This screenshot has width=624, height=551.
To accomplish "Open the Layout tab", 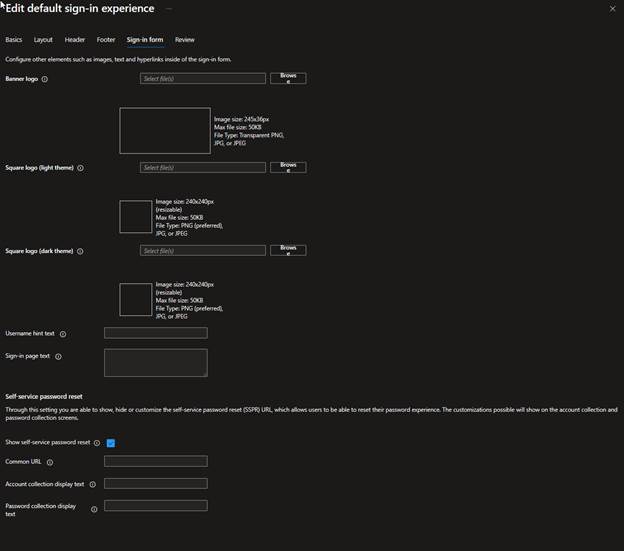I will (x=43, y=40).
